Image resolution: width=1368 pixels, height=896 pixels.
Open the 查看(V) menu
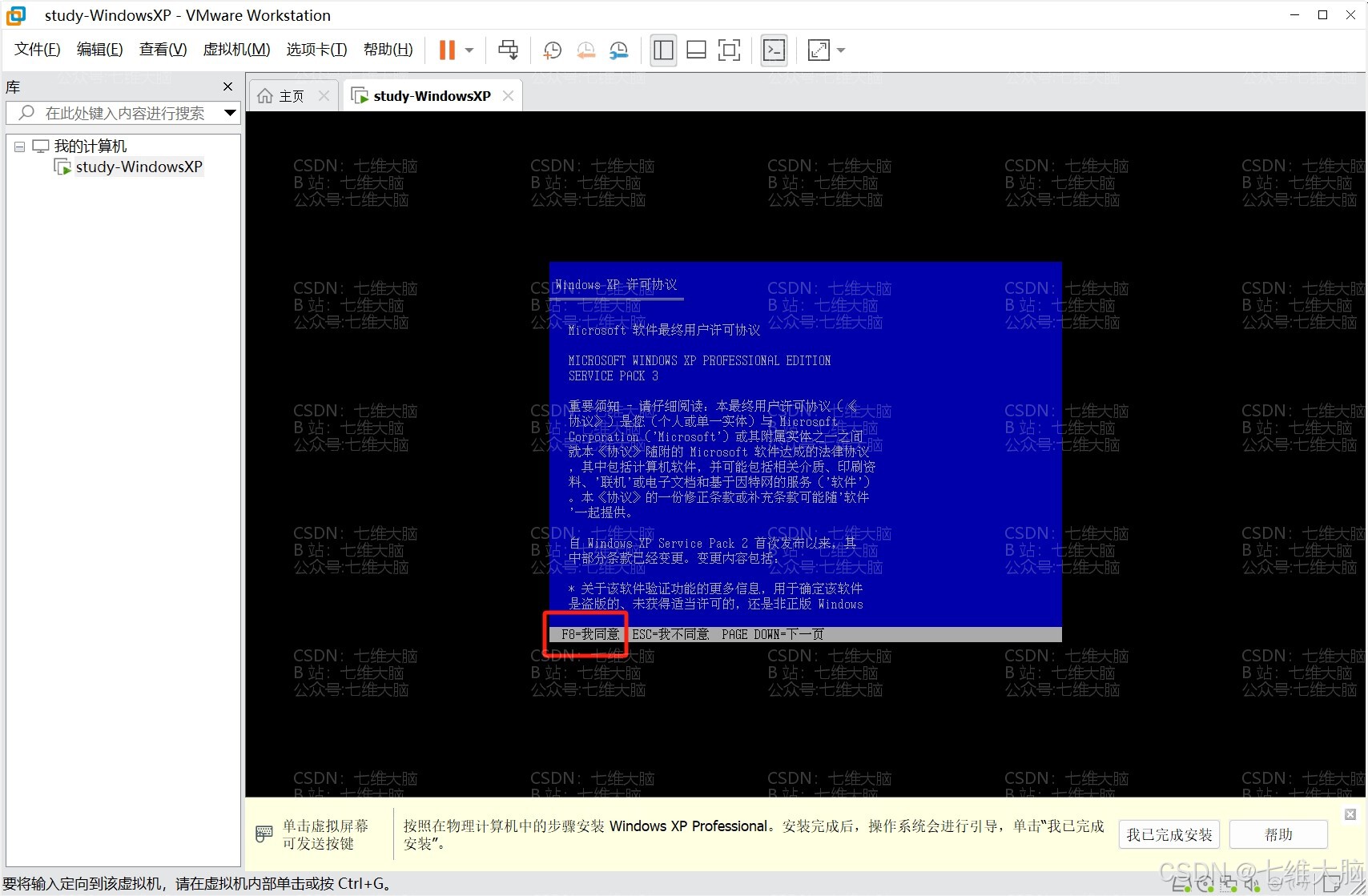(163, 50)
